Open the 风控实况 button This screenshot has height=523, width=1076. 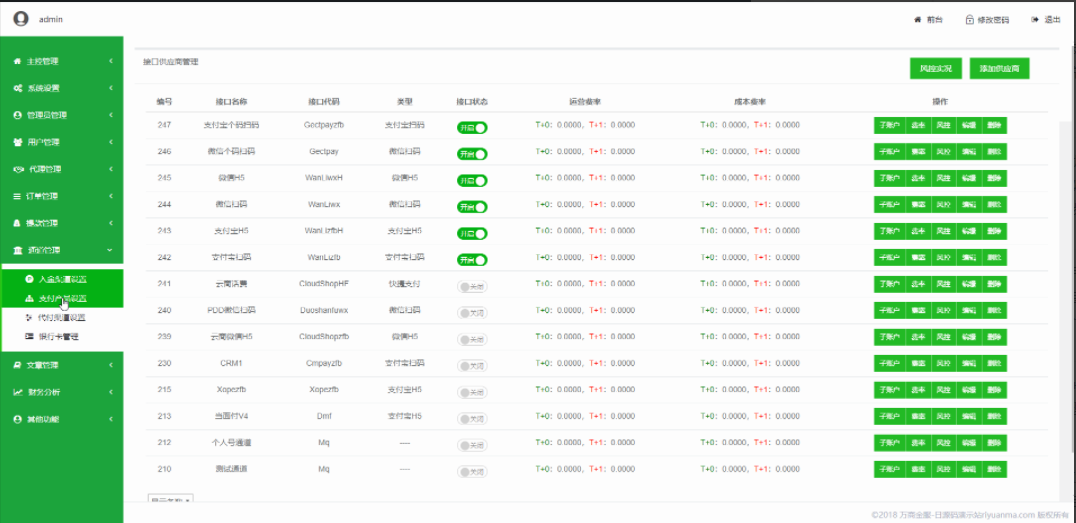(936, 69)
